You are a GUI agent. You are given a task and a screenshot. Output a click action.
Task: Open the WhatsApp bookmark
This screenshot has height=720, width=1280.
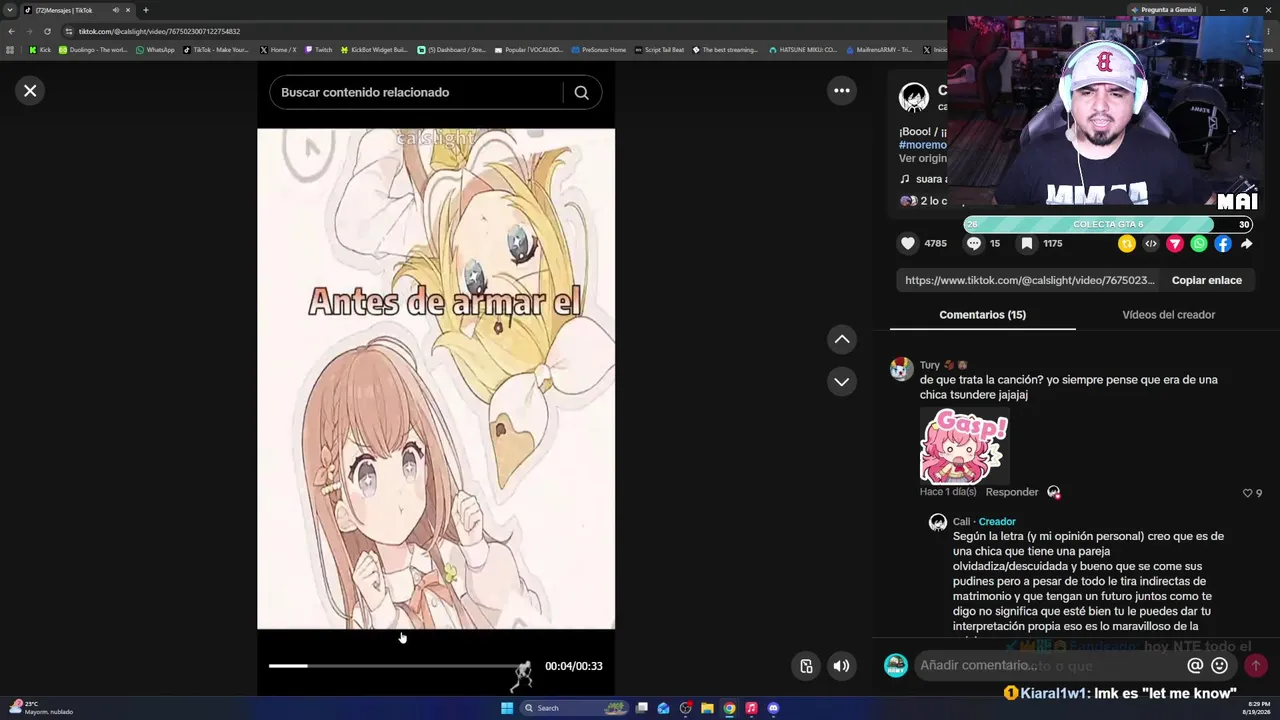155,49
